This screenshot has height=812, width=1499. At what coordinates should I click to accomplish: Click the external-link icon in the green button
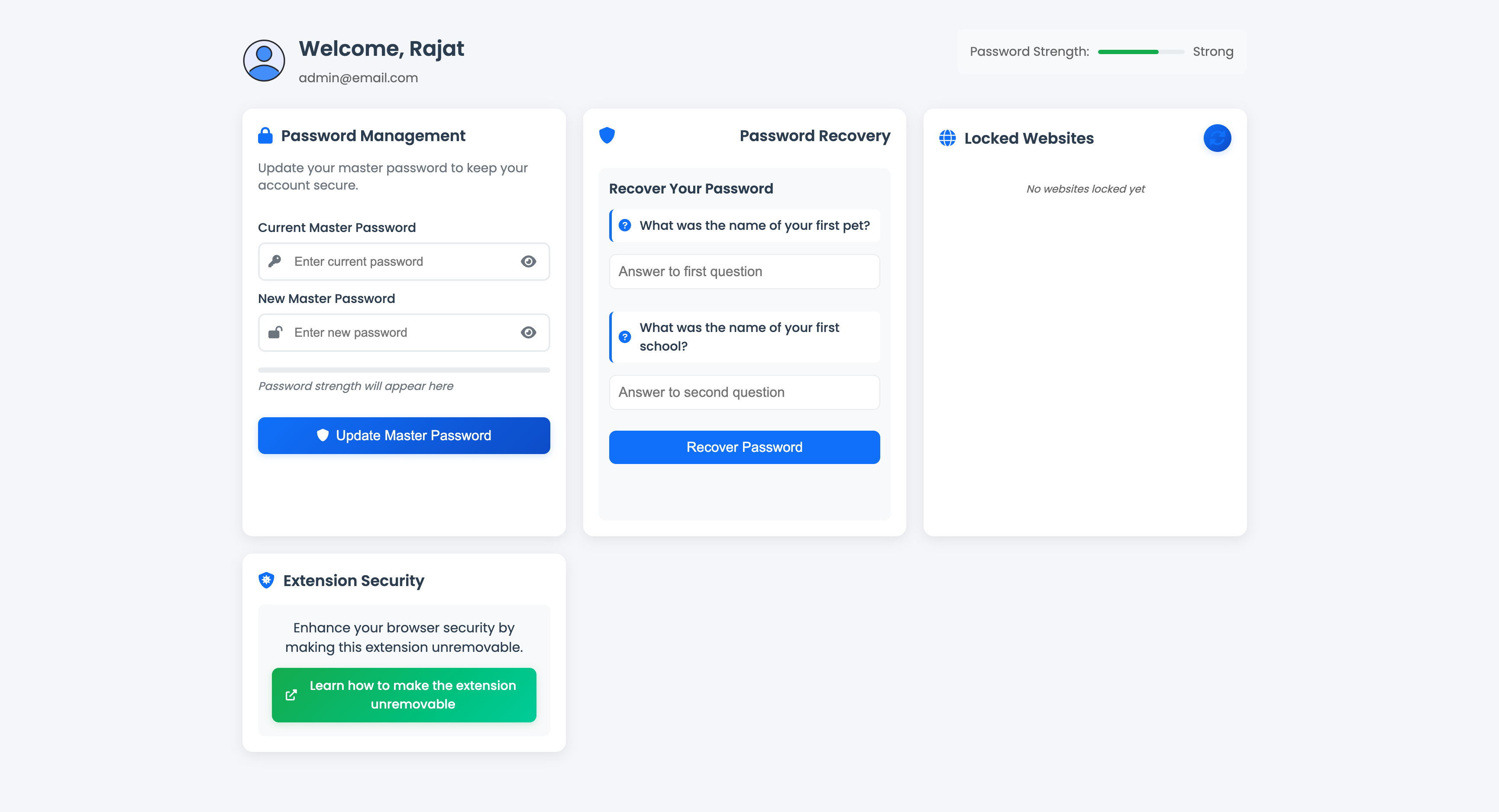[291, 695]
